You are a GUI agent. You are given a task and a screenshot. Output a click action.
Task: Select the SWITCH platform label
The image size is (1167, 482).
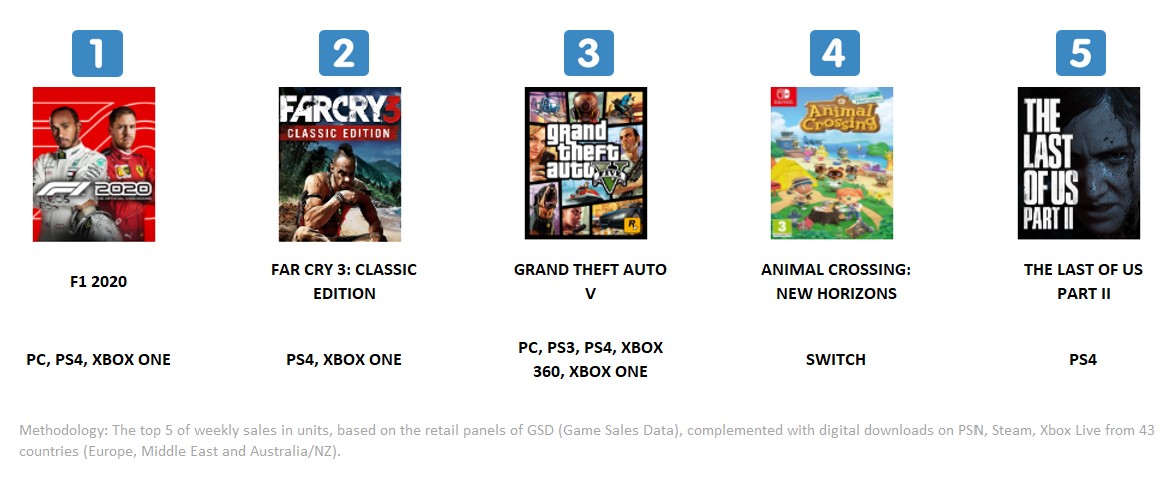[836, 360]
